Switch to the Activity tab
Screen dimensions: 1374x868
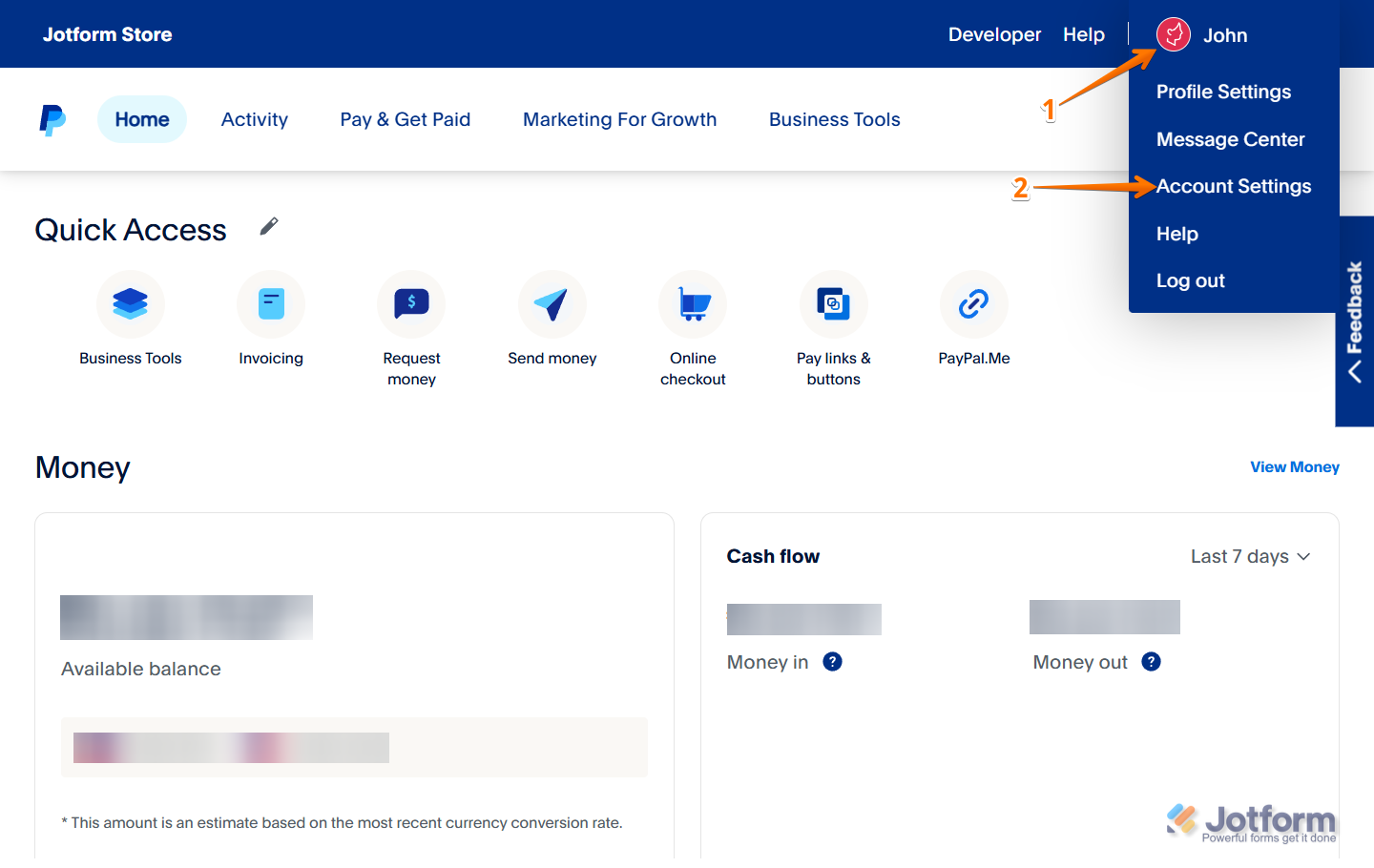(x=254, y=118)
